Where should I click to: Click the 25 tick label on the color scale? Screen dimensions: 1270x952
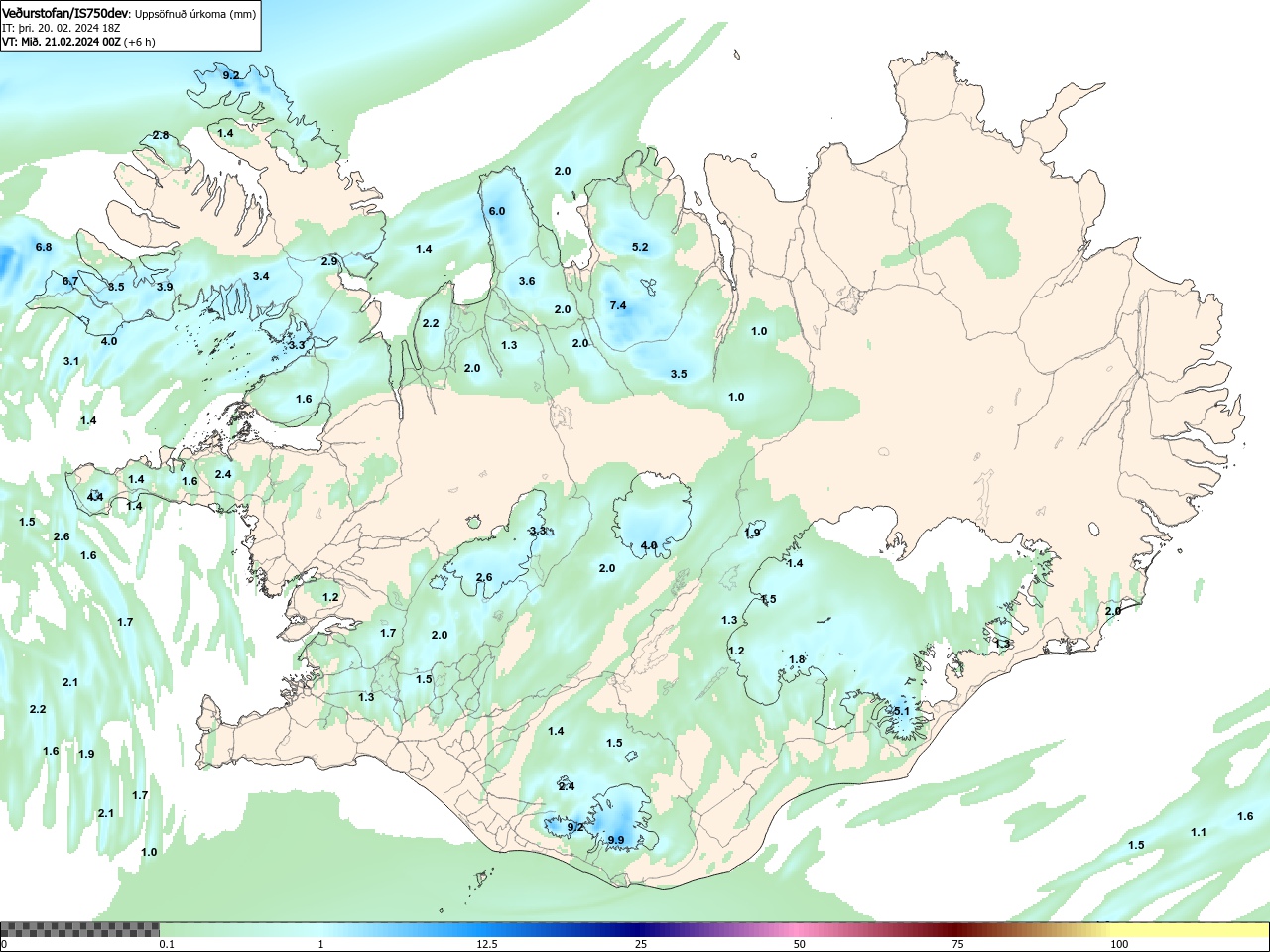[641, 944]
